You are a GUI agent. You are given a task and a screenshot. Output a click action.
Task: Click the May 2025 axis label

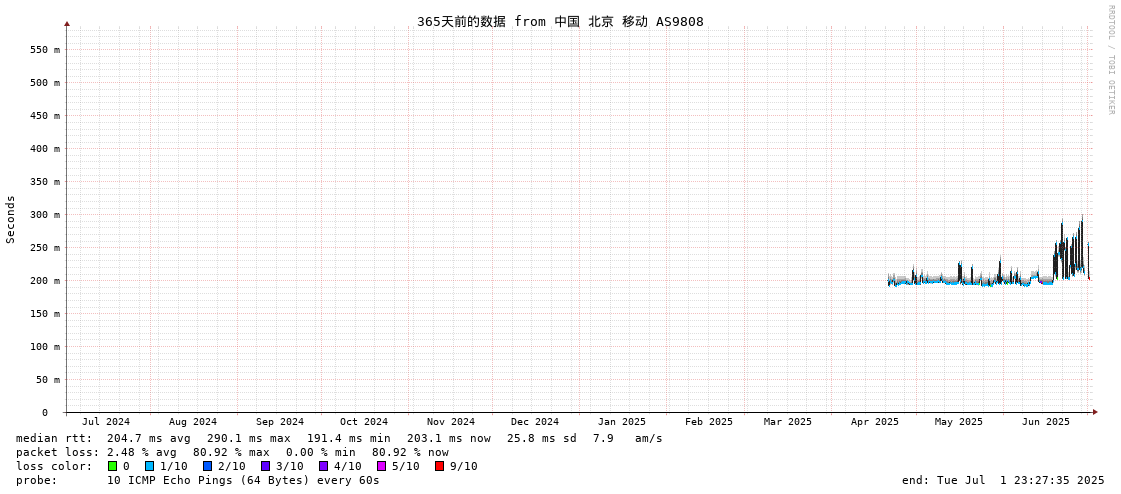click(959, 422)
